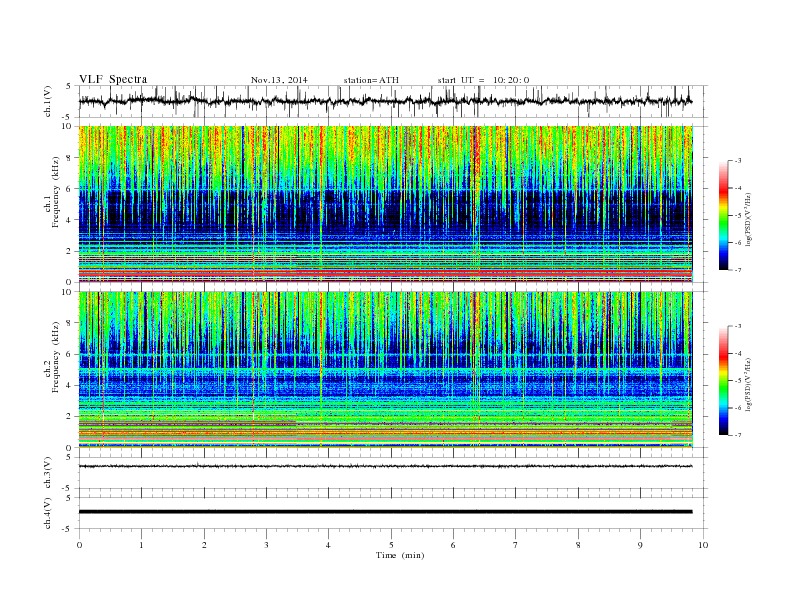
Task: Click the "1" tick on the time axis
Action: (x=141, y=545)
